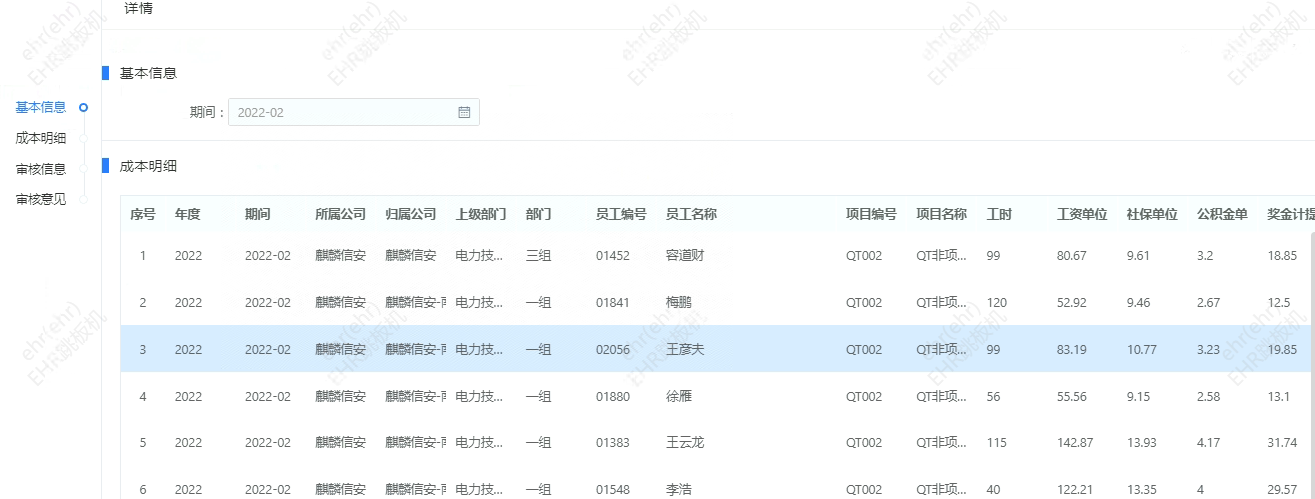
Task: Select the 基本信息 anchor in sidebar
Action: coord(41,108)
